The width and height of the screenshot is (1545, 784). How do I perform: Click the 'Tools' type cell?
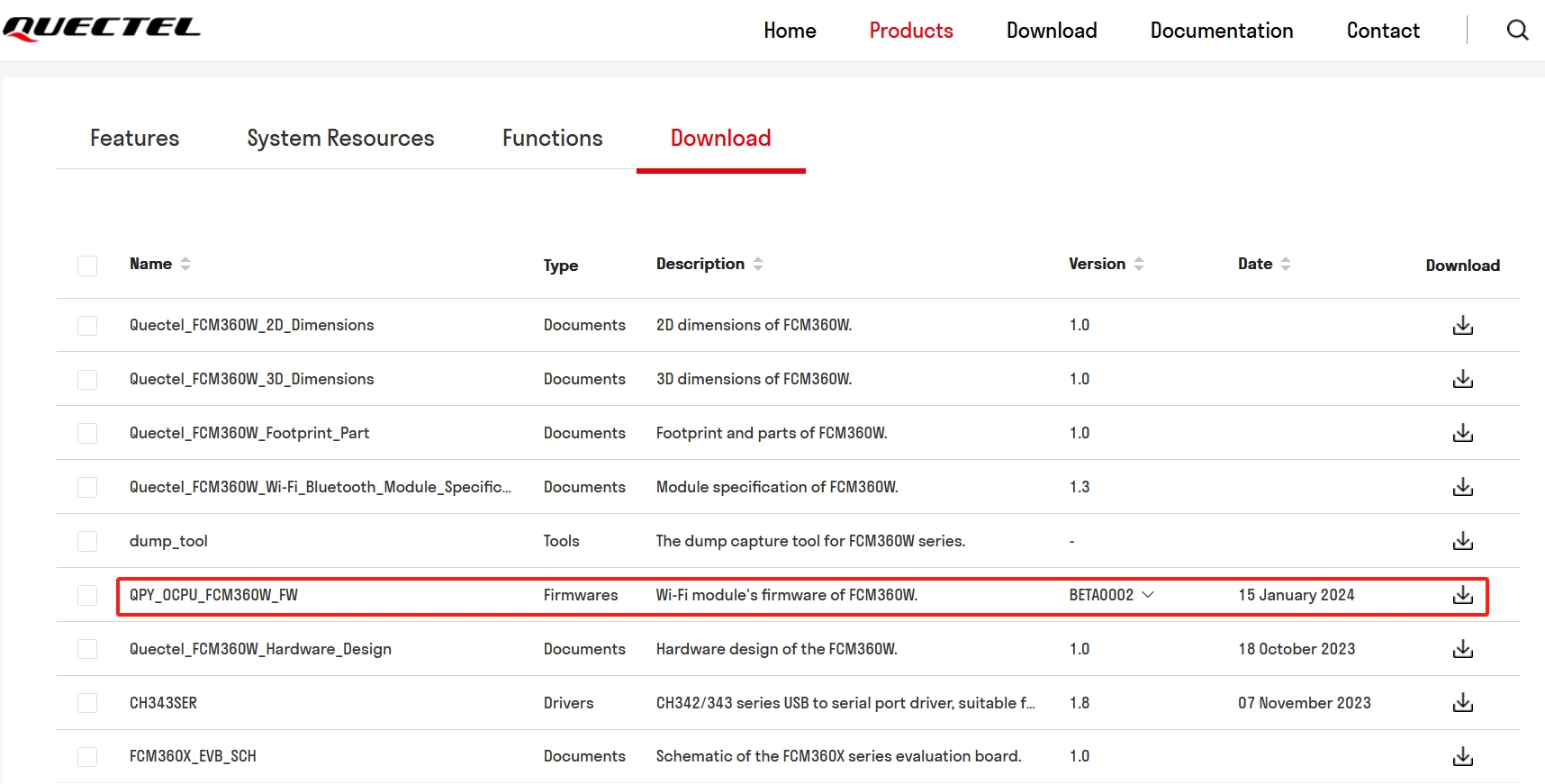(561, 541)
